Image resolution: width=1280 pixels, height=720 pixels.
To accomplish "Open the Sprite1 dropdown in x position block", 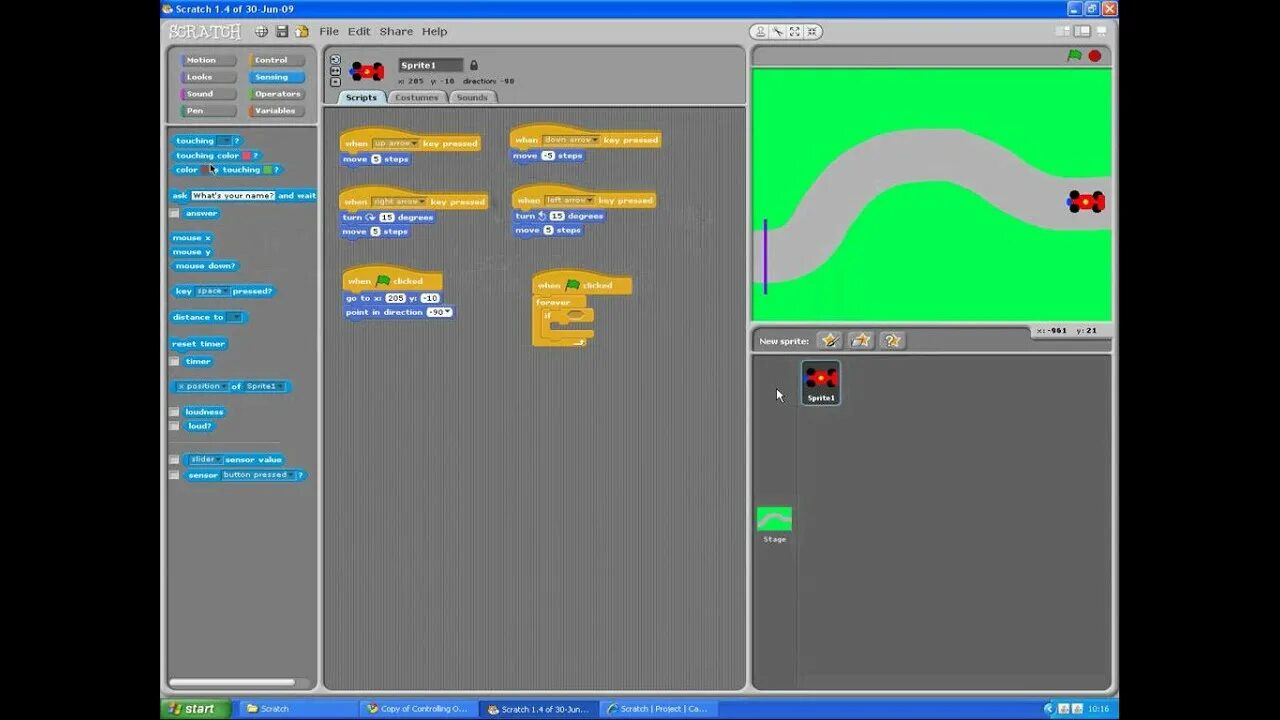I will [x=265, y=386].
